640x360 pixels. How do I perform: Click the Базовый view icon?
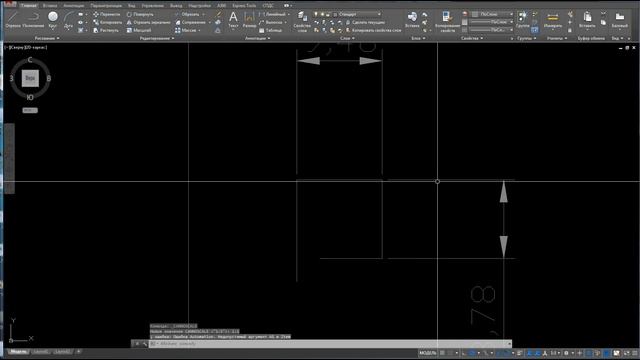(x=620, y=20)
